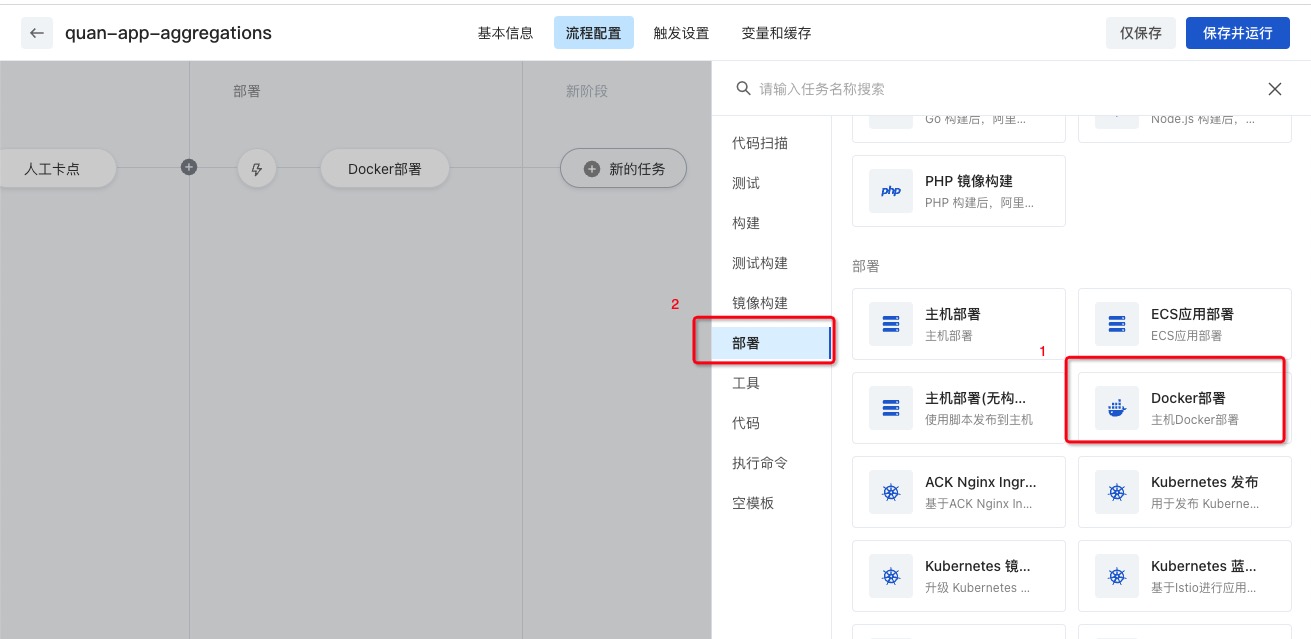Image resolution: width=1311 pixels, height=639 pixels.
Task: Add a stage with the plus circle icon
Action: click(189, 167)
